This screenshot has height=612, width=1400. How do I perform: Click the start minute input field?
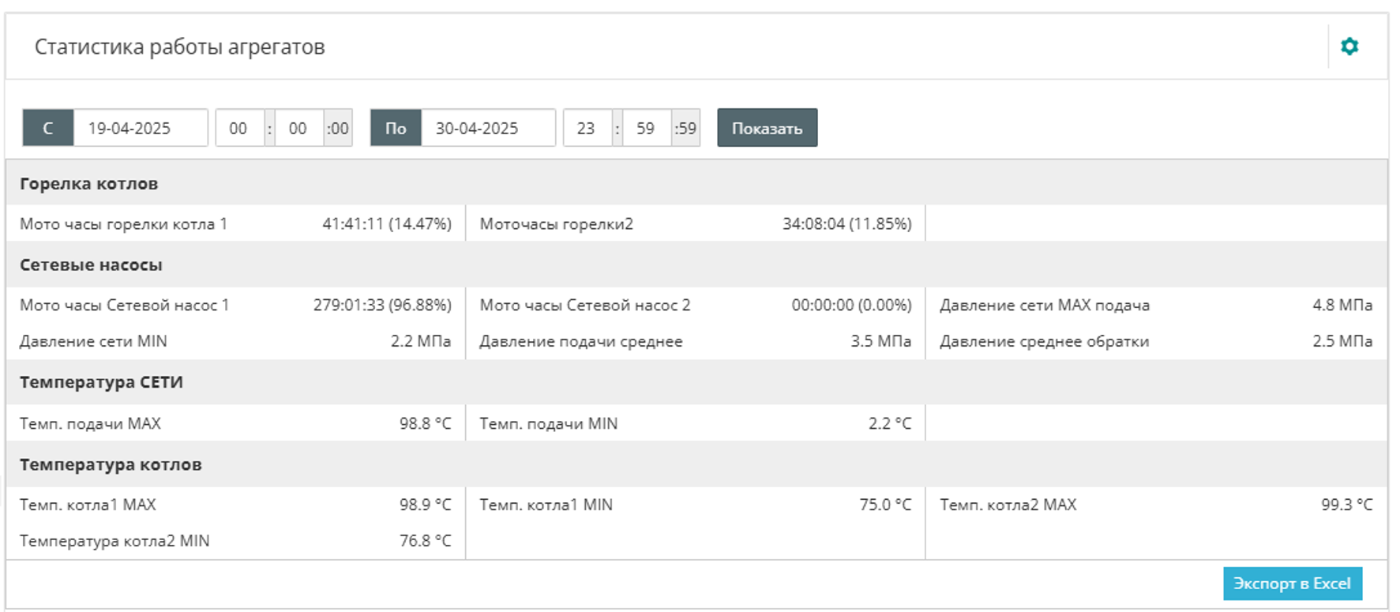pos(298,128)
